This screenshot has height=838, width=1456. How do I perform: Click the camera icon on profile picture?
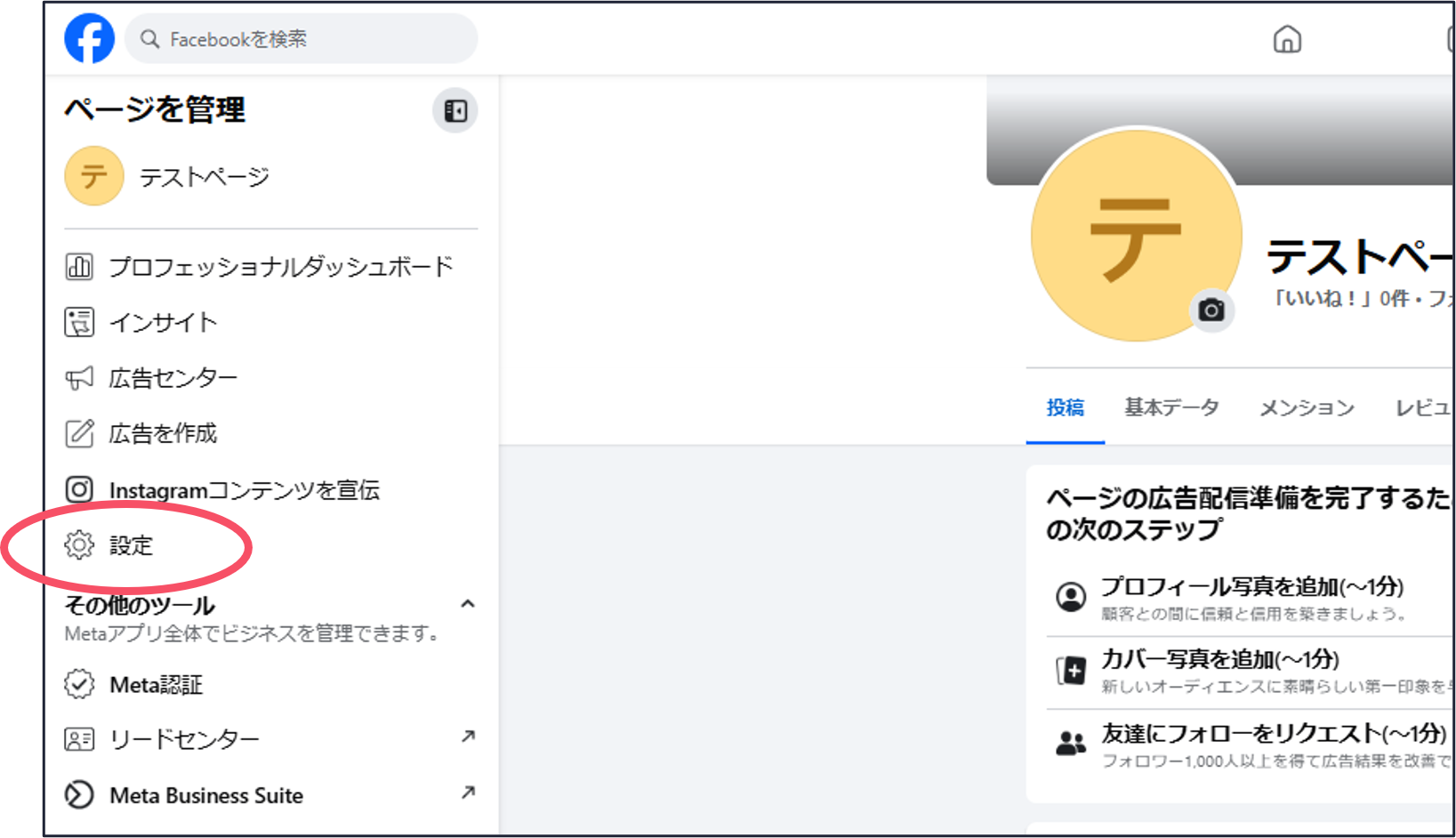point(1211,310)
